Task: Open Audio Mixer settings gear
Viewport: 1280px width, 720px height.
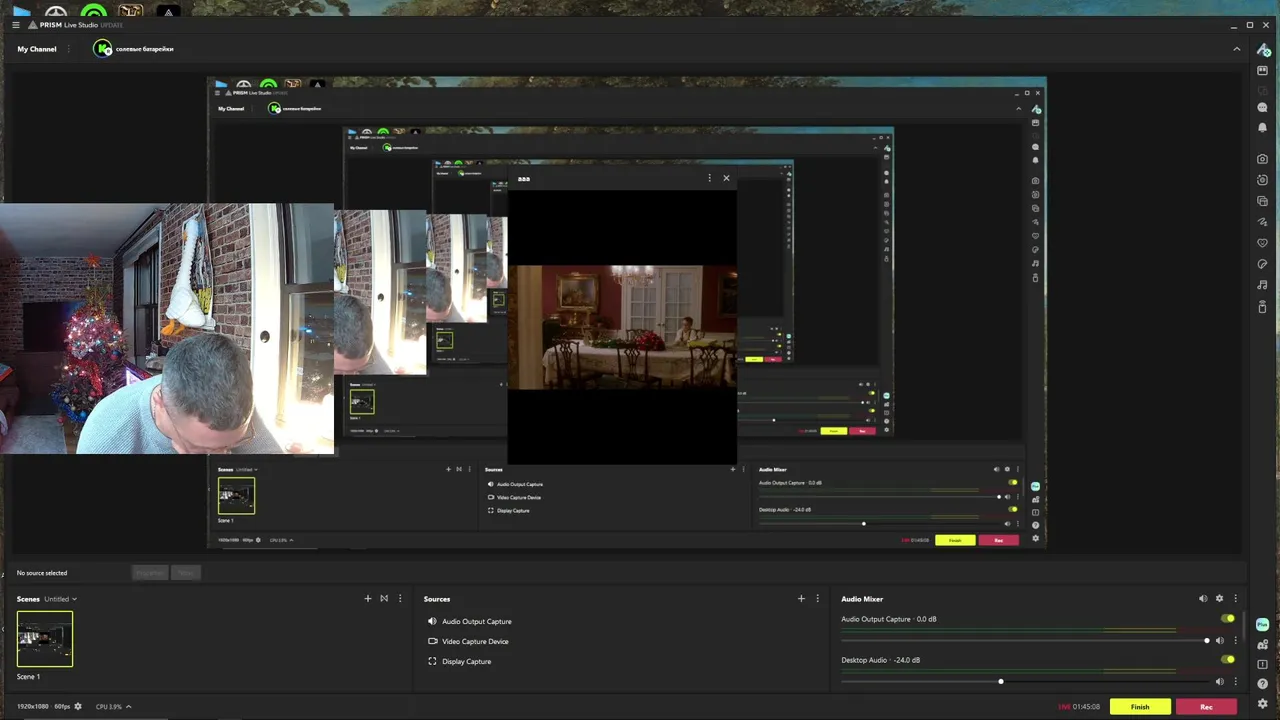Action: pos(1219,599)
